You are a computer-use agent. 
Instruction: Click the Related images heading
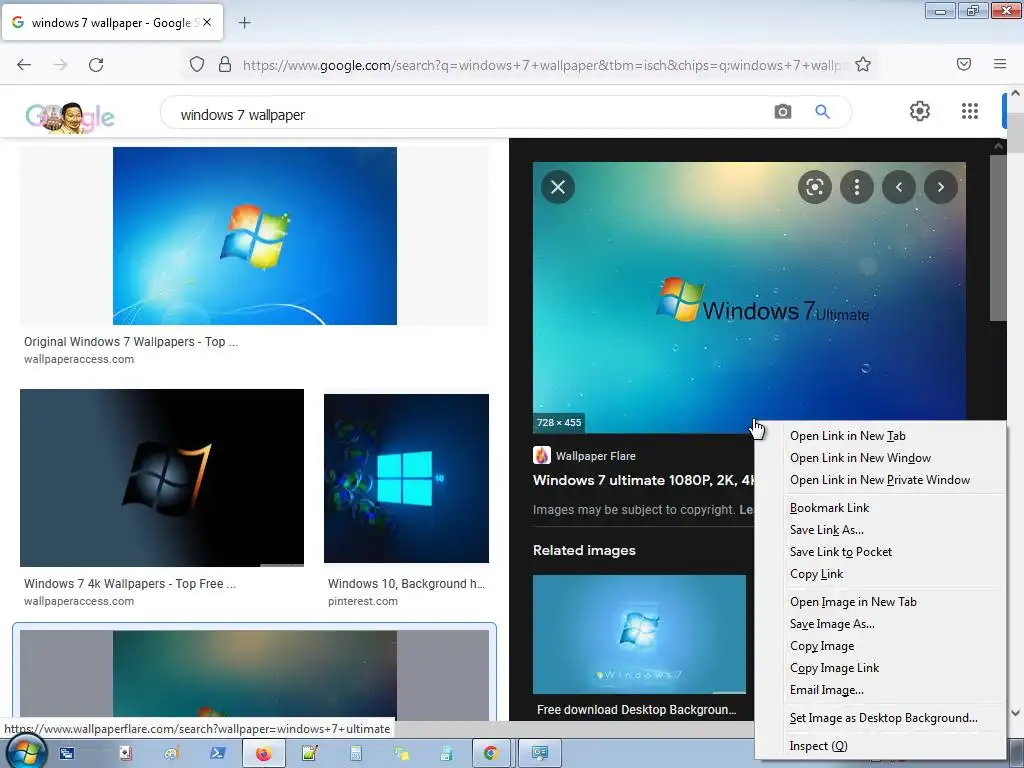pyautogui.click(x=584, y=551)
